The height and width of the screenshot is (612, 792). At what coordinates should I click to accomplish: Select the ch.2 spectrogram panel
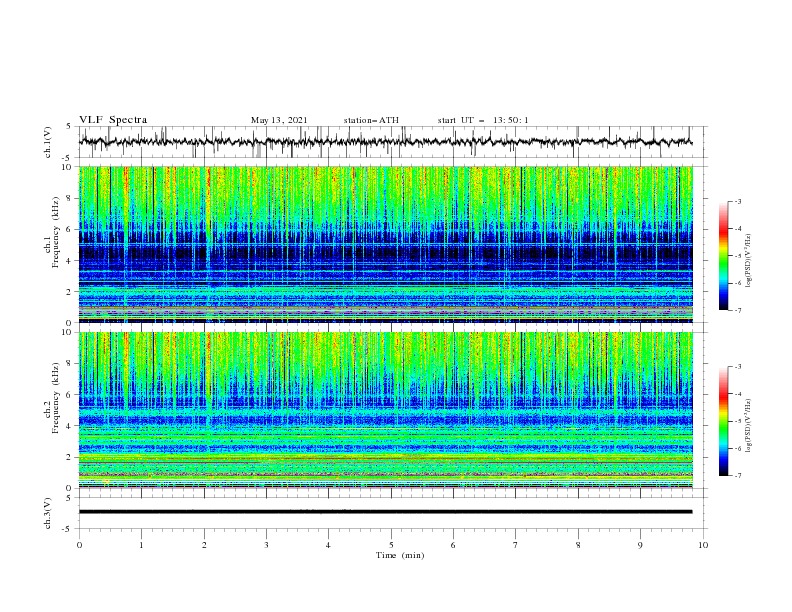tap(386, 410)
